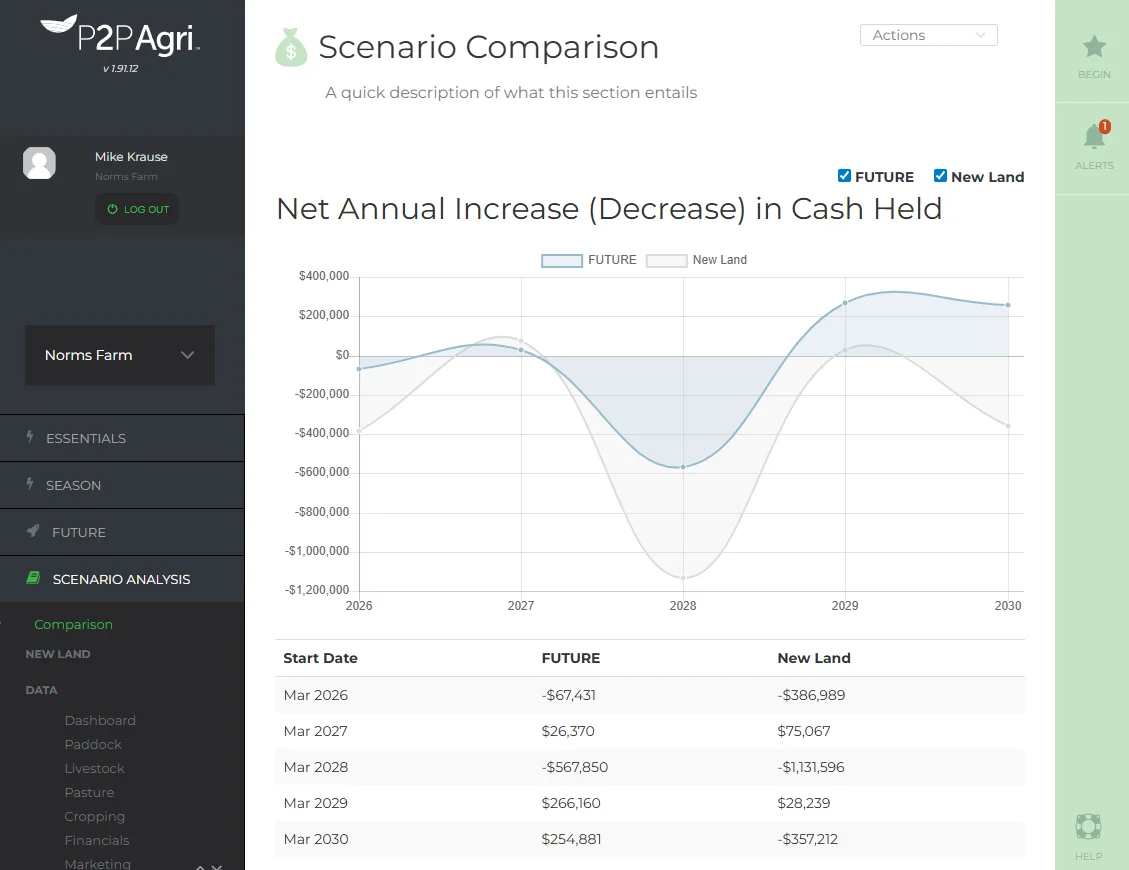Switch to the SEASON section

[72, 485]
